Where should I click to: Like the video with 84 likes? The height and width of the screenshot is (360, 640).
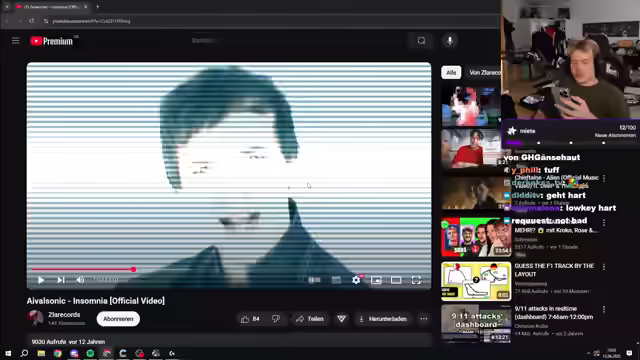click(x=250, y=319)
